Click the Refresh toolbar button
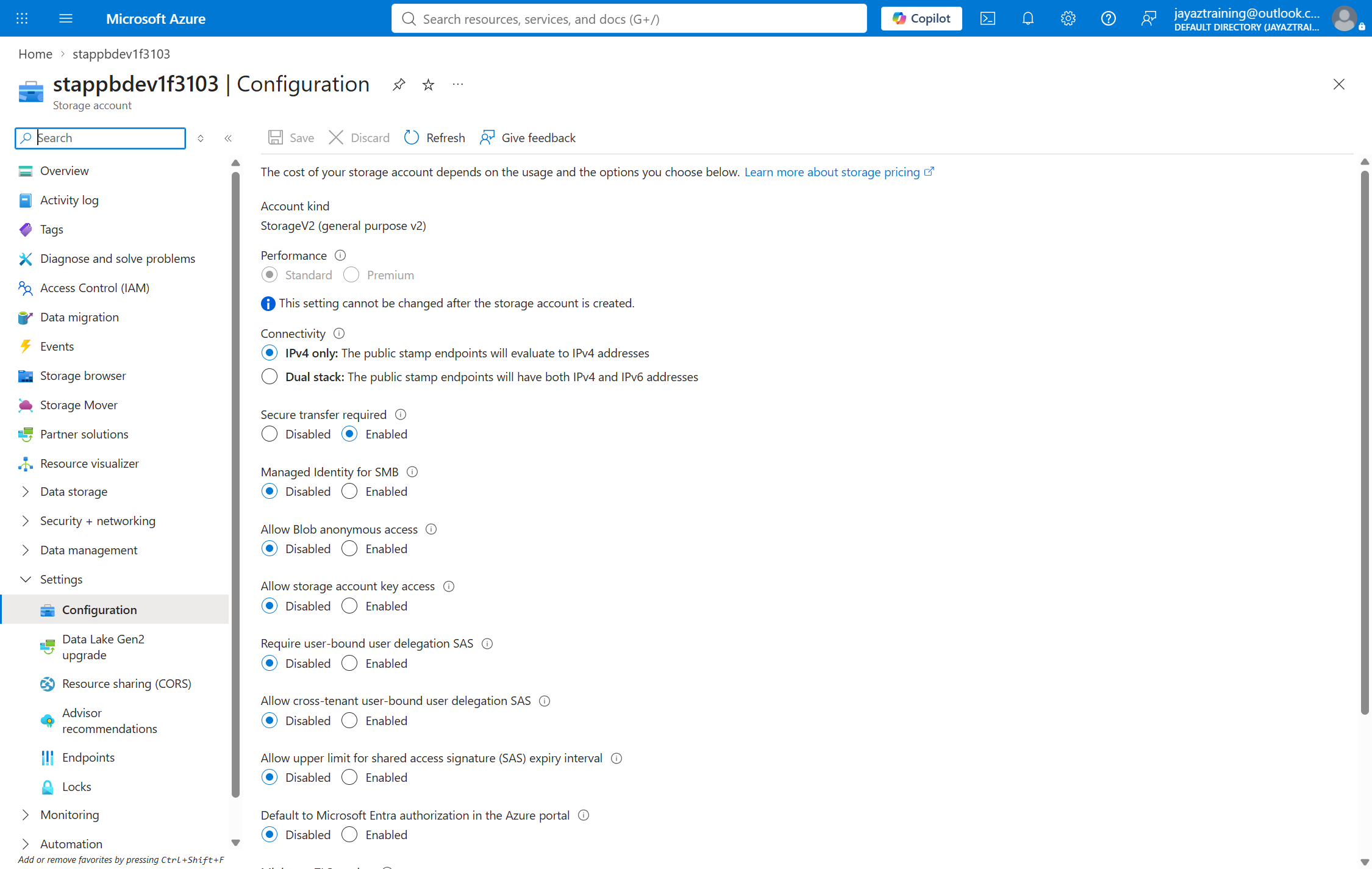Screen dimensions: 1372x869 [434, 138]
